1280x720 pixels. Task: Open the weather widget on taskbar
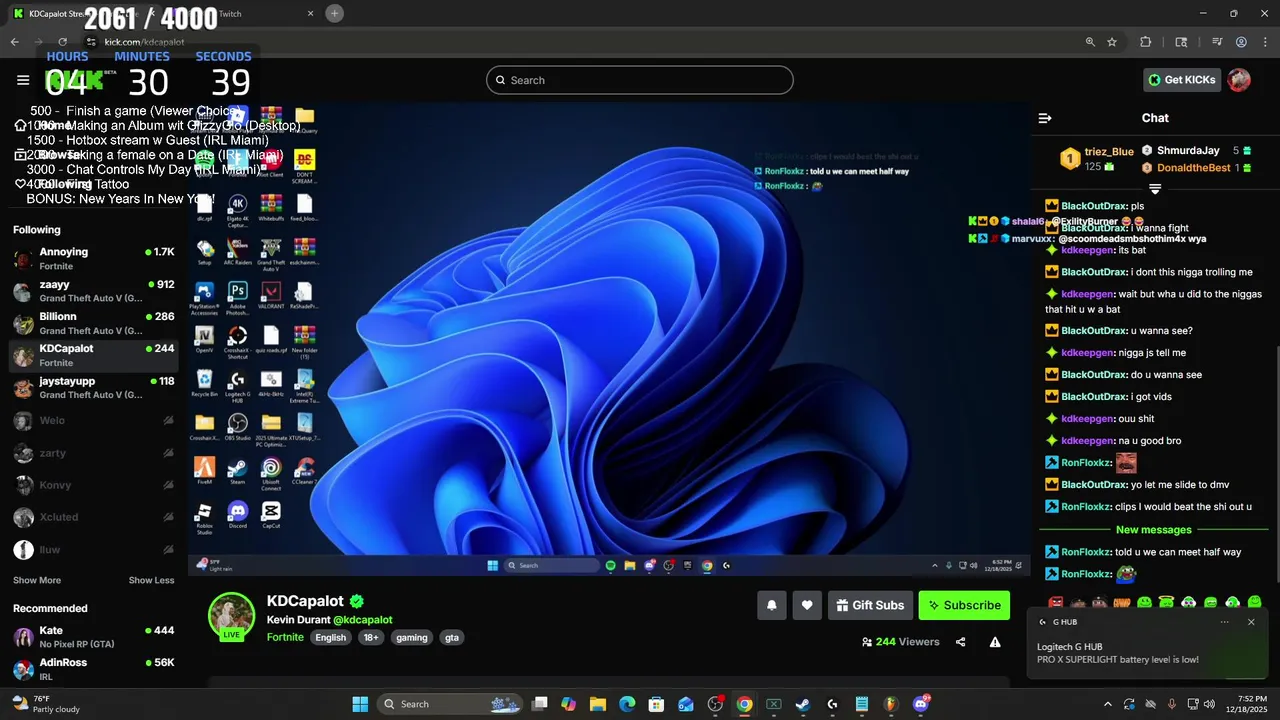click(45, 704)
